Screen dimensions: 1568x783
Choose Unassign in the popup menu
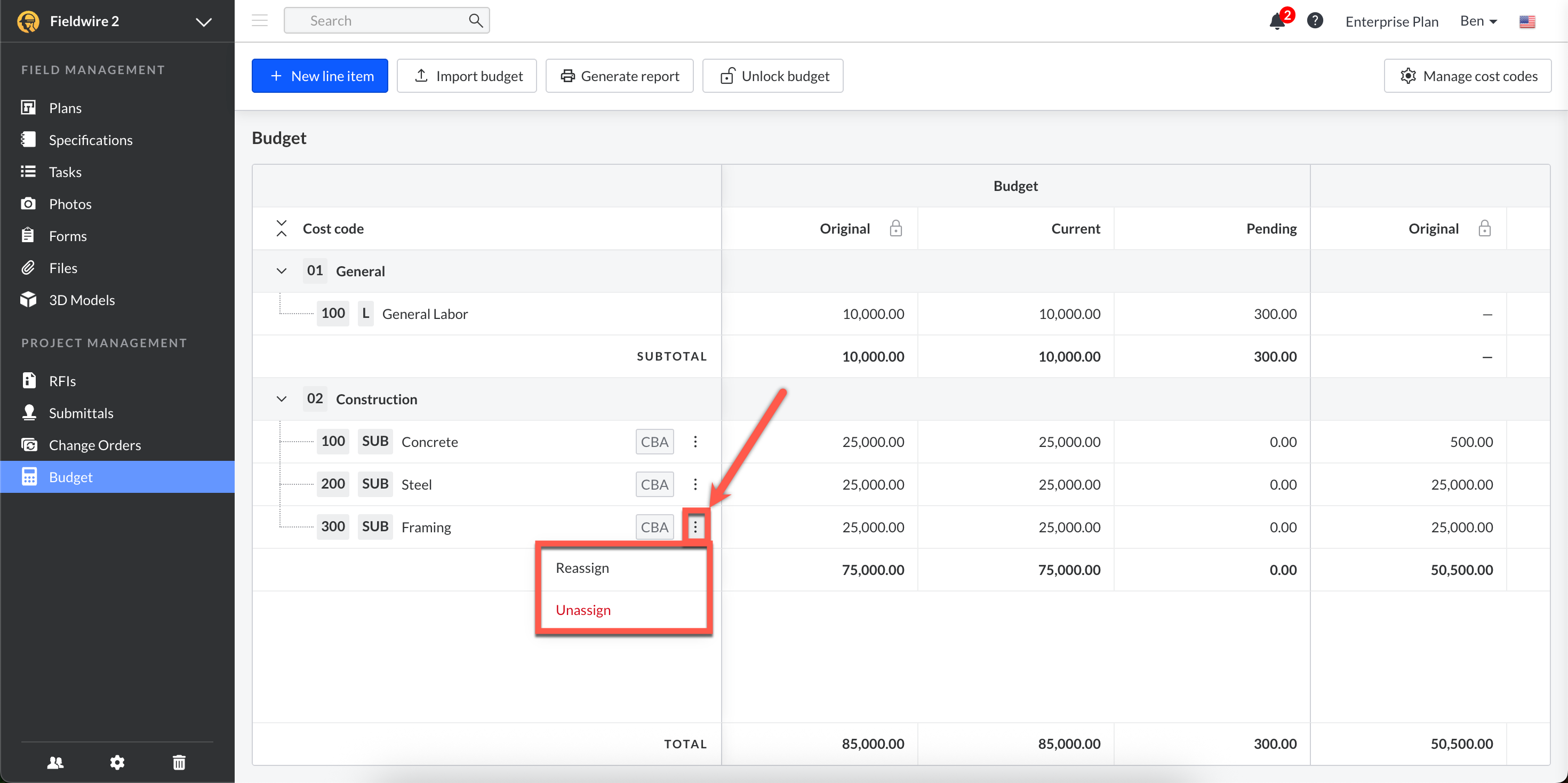click(582, 610)
